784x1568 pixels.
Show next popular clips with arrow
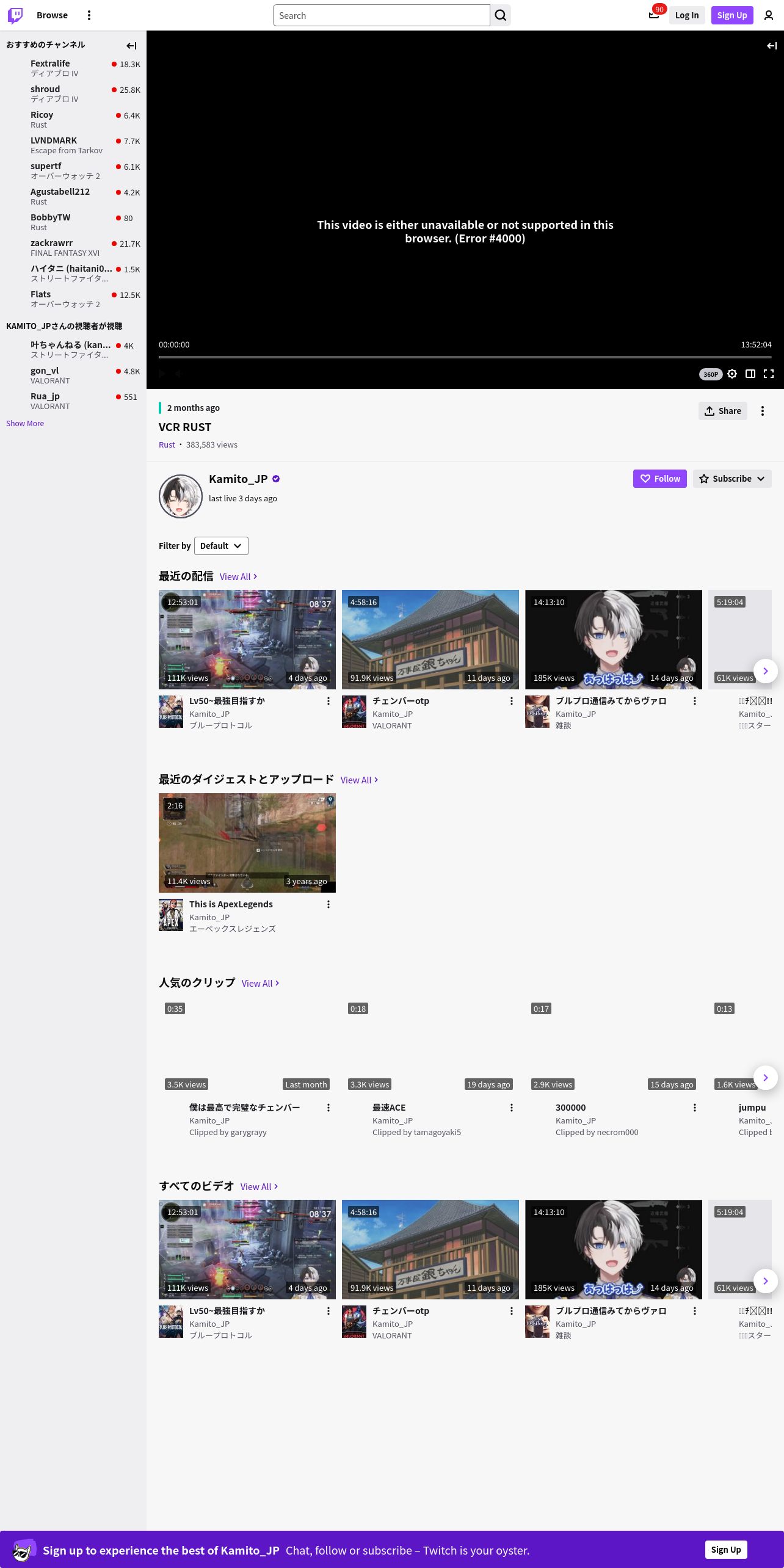click(x=766, y=1078)
